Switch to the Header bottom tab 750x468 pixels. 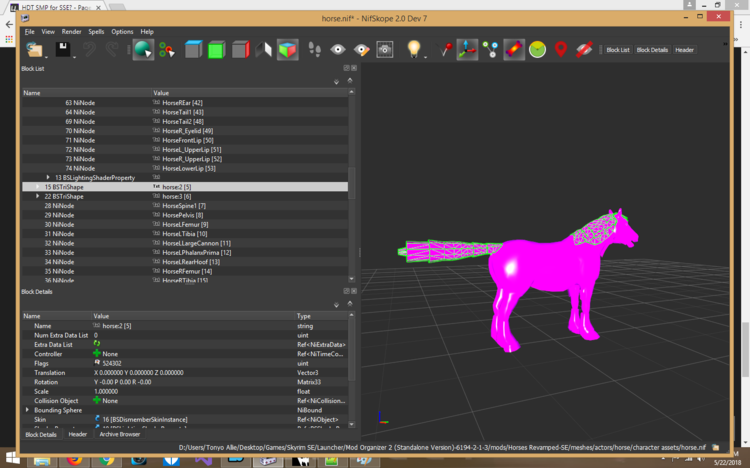tap(77, 435)
